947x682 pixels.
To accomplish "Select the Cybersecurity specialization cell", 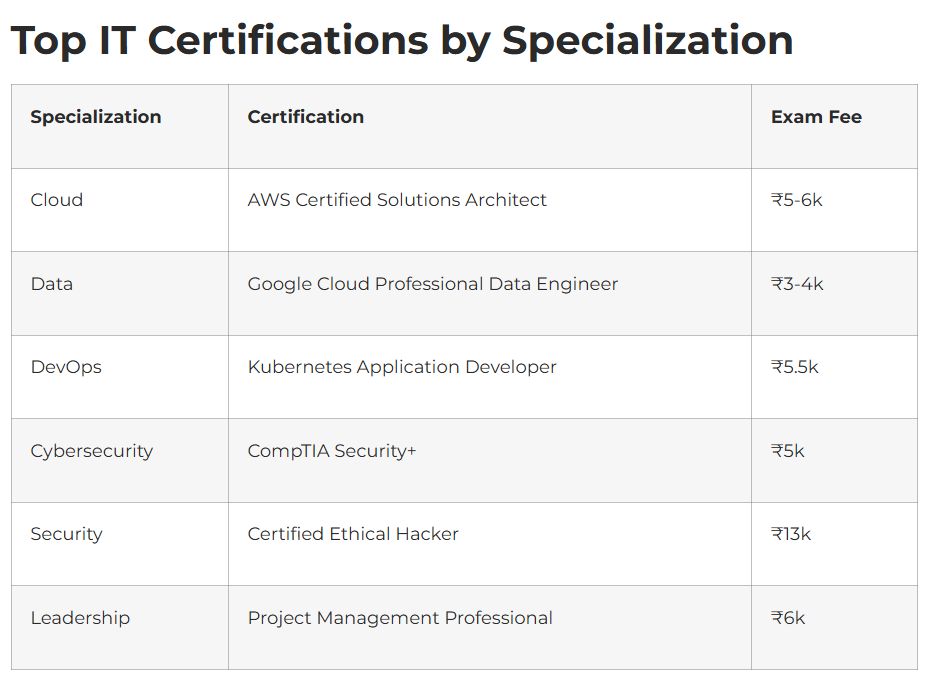I will pyautogui.click(x=92, y=451).
